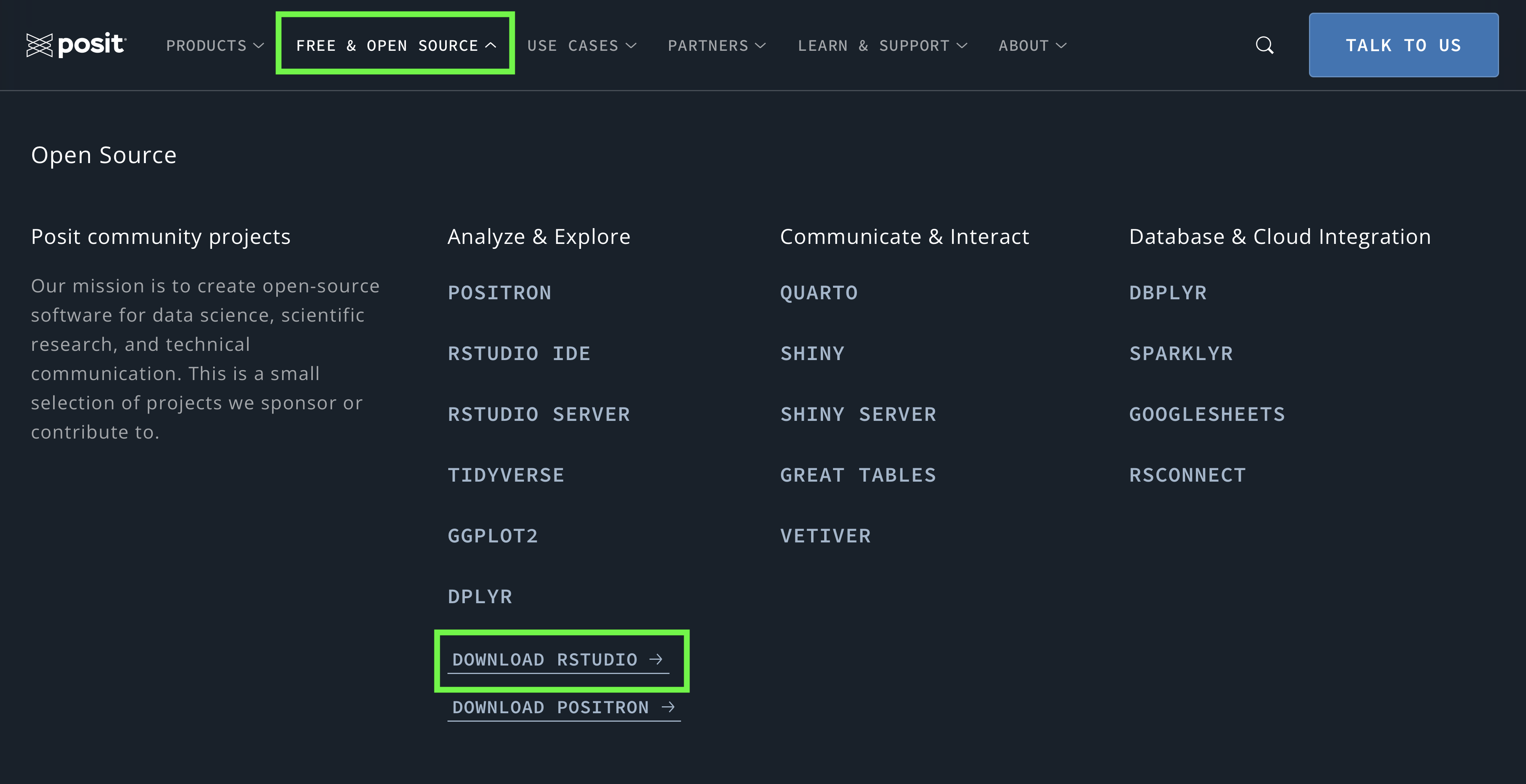The image size is (1526, 784).
Task: Click the Analyze & Explore heading
Action: (538, 237)
